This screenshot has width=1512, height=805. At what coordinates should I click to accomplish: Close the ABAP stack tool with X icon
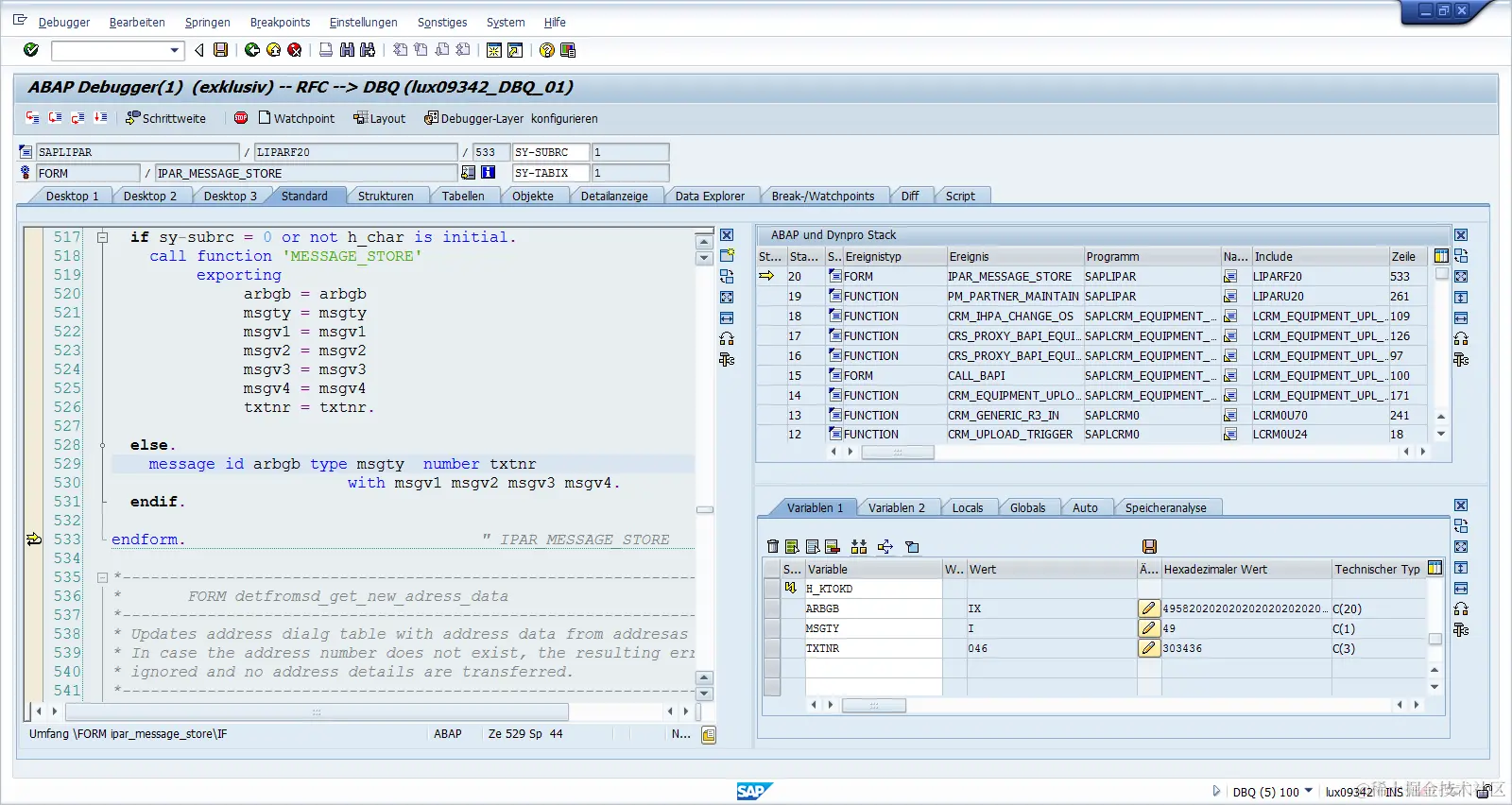click(1461, 235)
